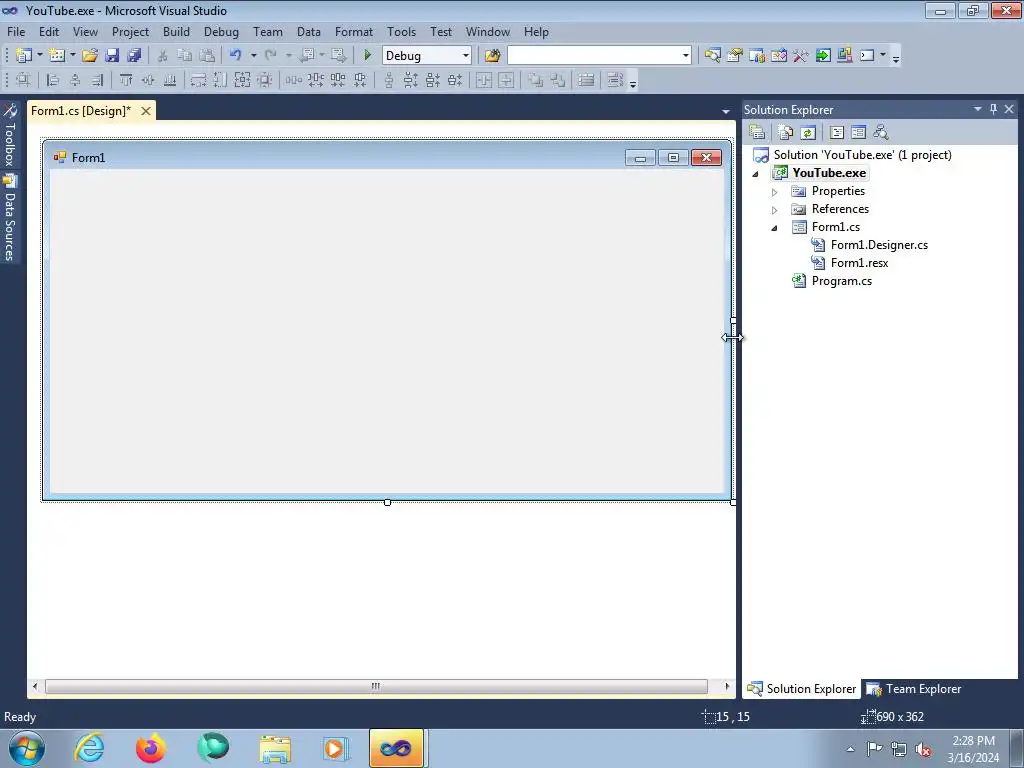
Task: Open the empty Find combo box dropdown
Action: tap(686, 56)
